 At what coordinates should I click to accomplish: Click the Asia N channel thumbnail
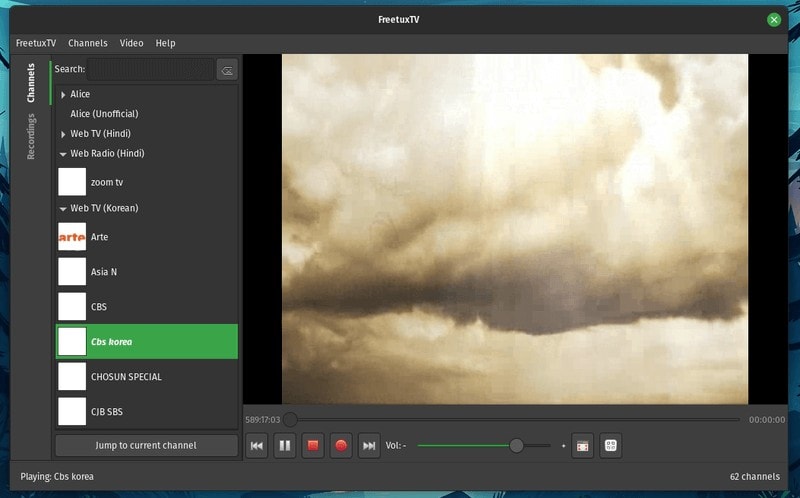(x=72, y=271)
